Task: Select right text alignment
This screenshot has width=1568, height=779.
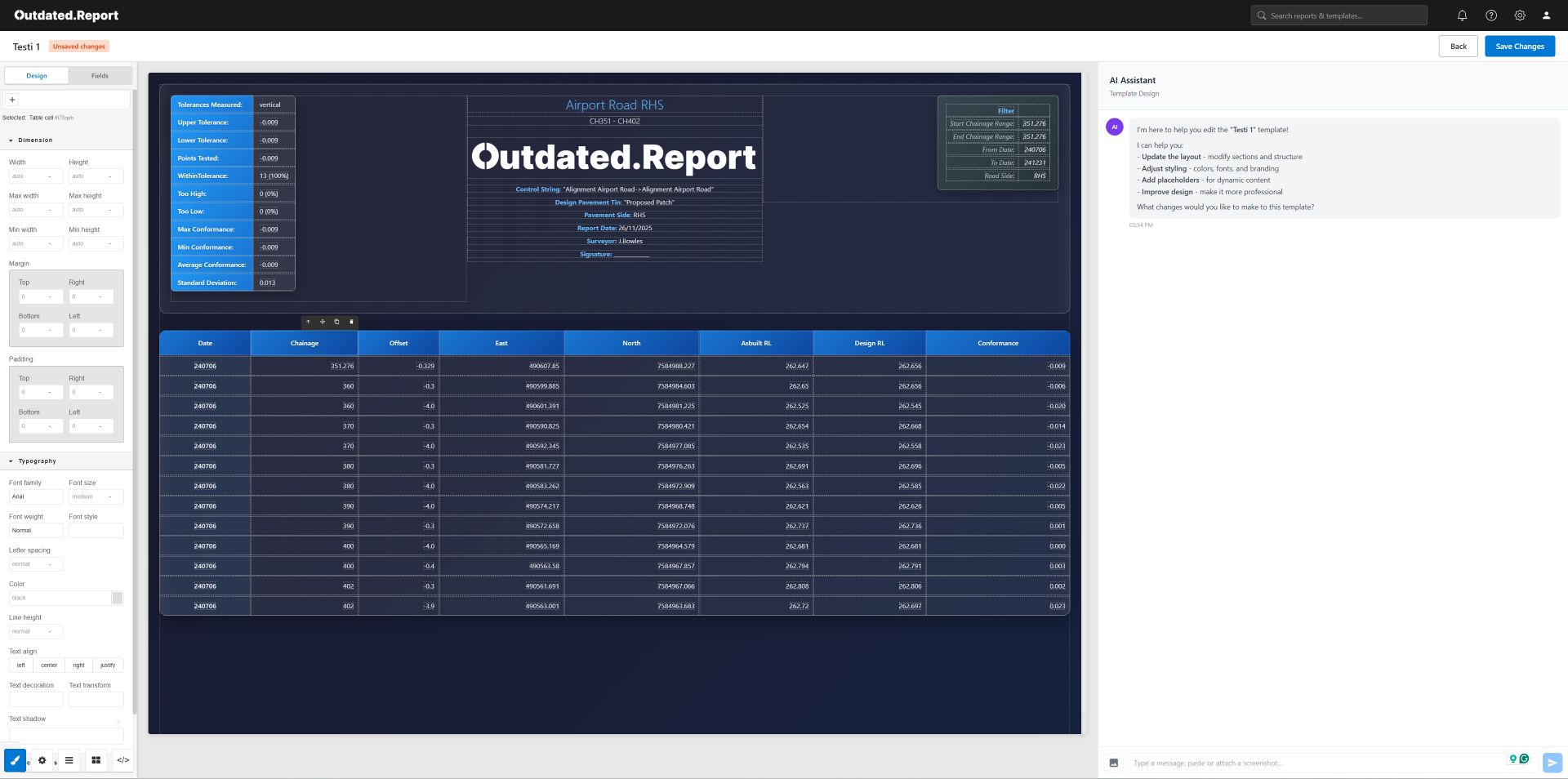Action: 78,665
